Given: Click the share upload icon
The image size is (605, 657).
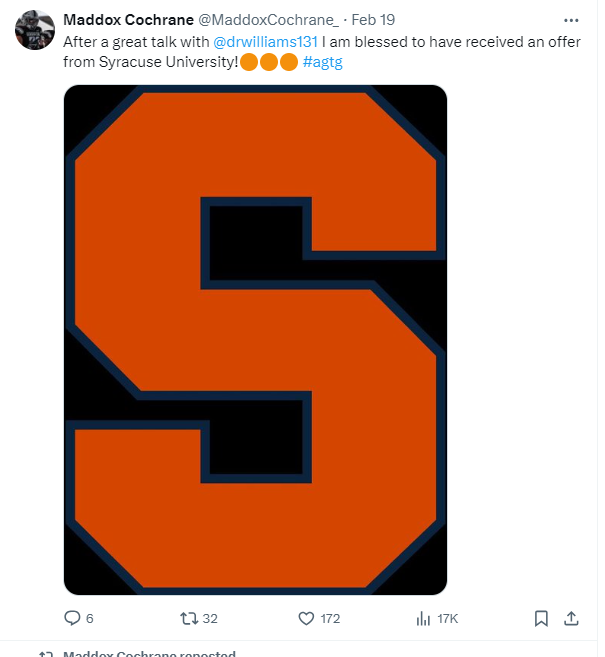Looking at the screenshot, I should coord(572,618).
